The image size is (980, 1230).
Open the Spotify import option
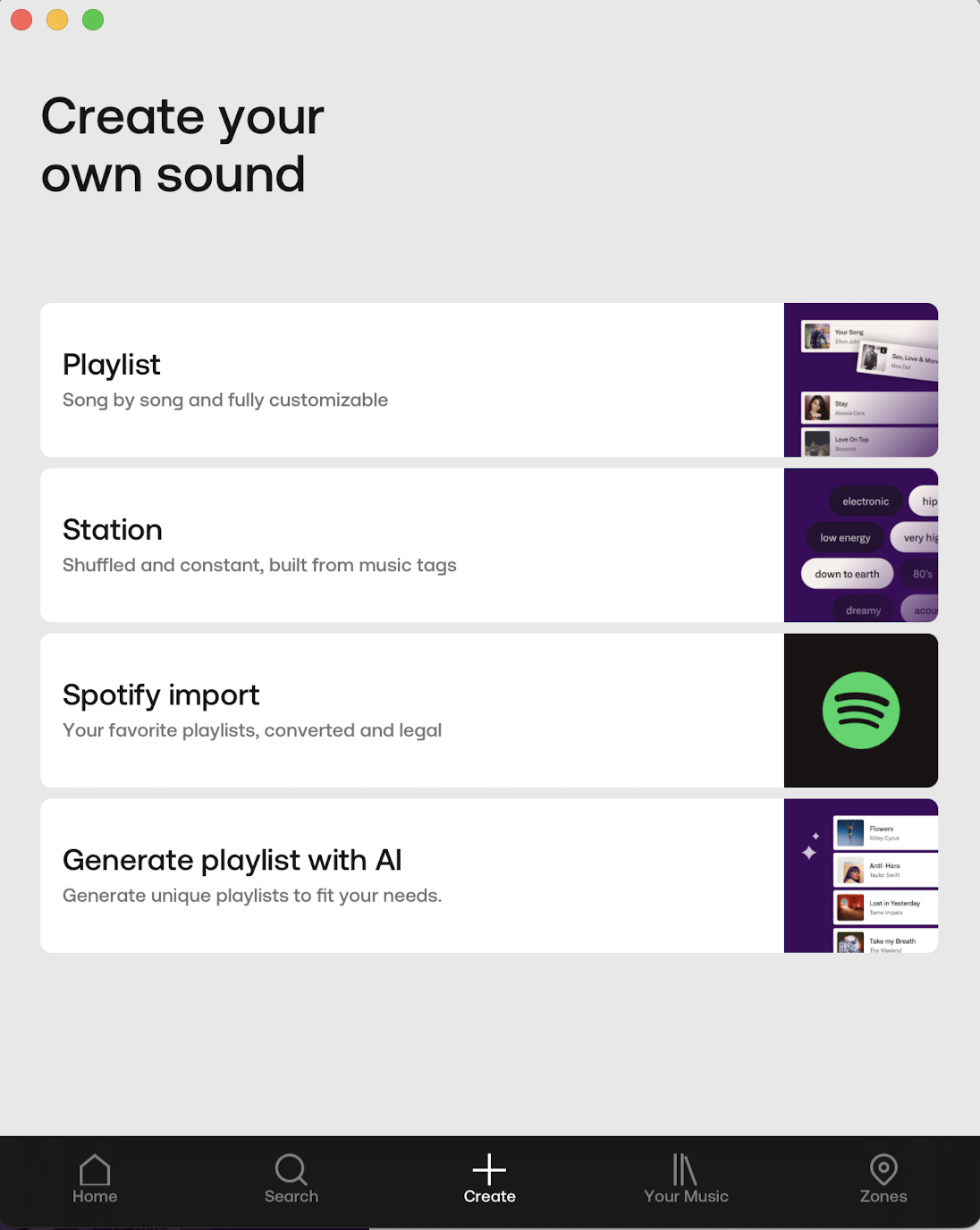(411, 711)
